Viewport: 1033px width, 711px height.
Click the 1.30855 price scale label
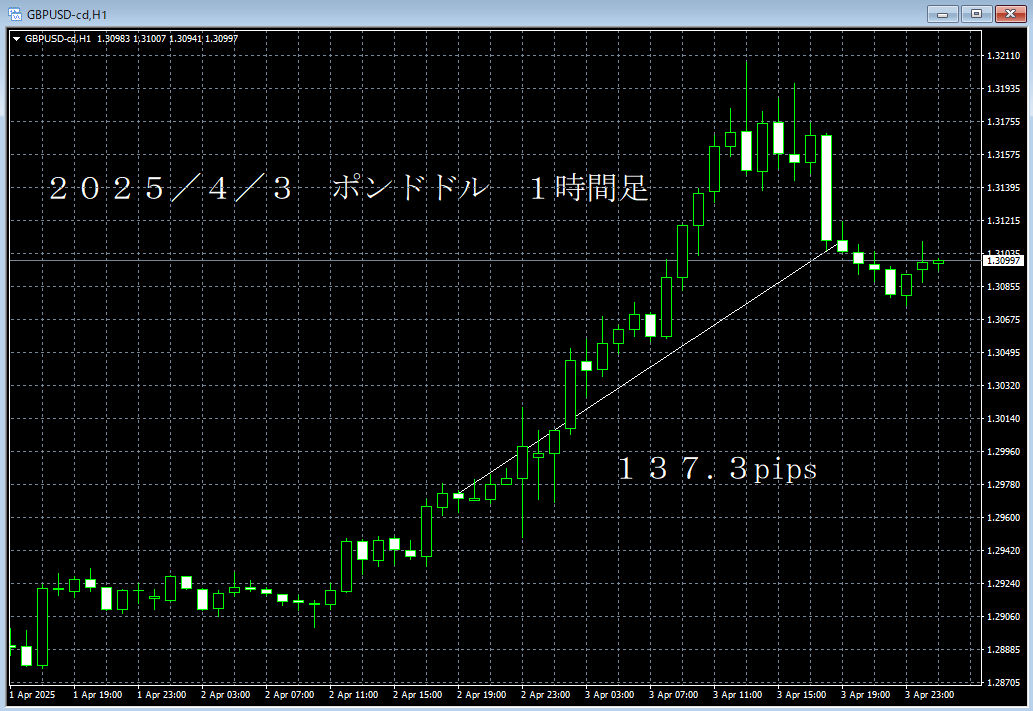(x=1003, y=287)
